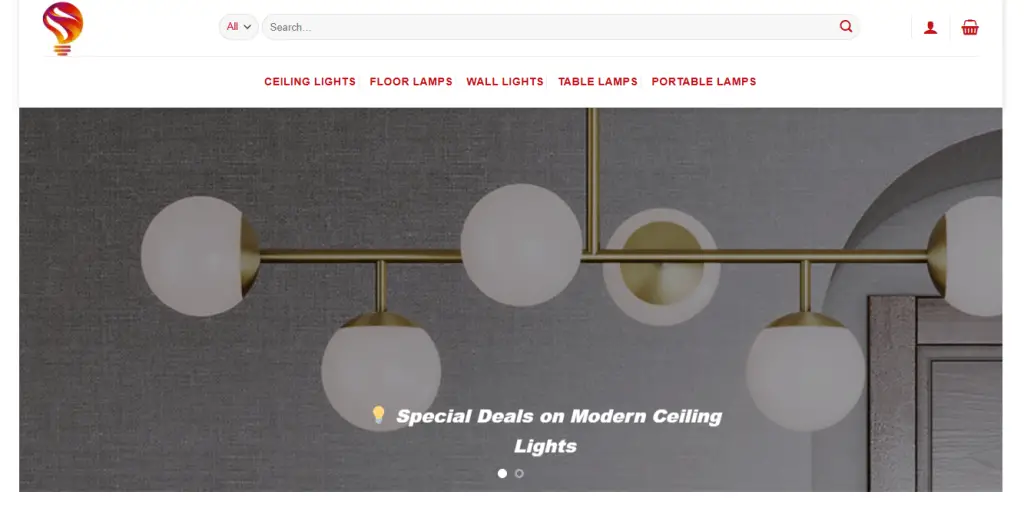1024x515 pixels.
Task: Open the Floor Lamps menu
Action: 411,82
